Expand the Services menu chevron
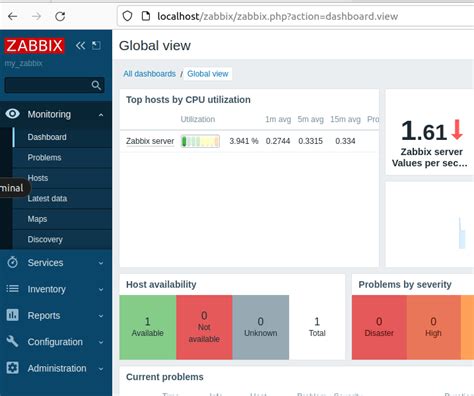Screen dimensions: 474x396 tap(101, 263)
